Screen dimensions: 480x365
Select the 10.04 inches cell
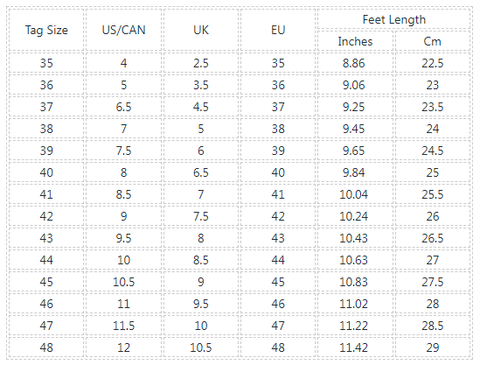point(355,194)
